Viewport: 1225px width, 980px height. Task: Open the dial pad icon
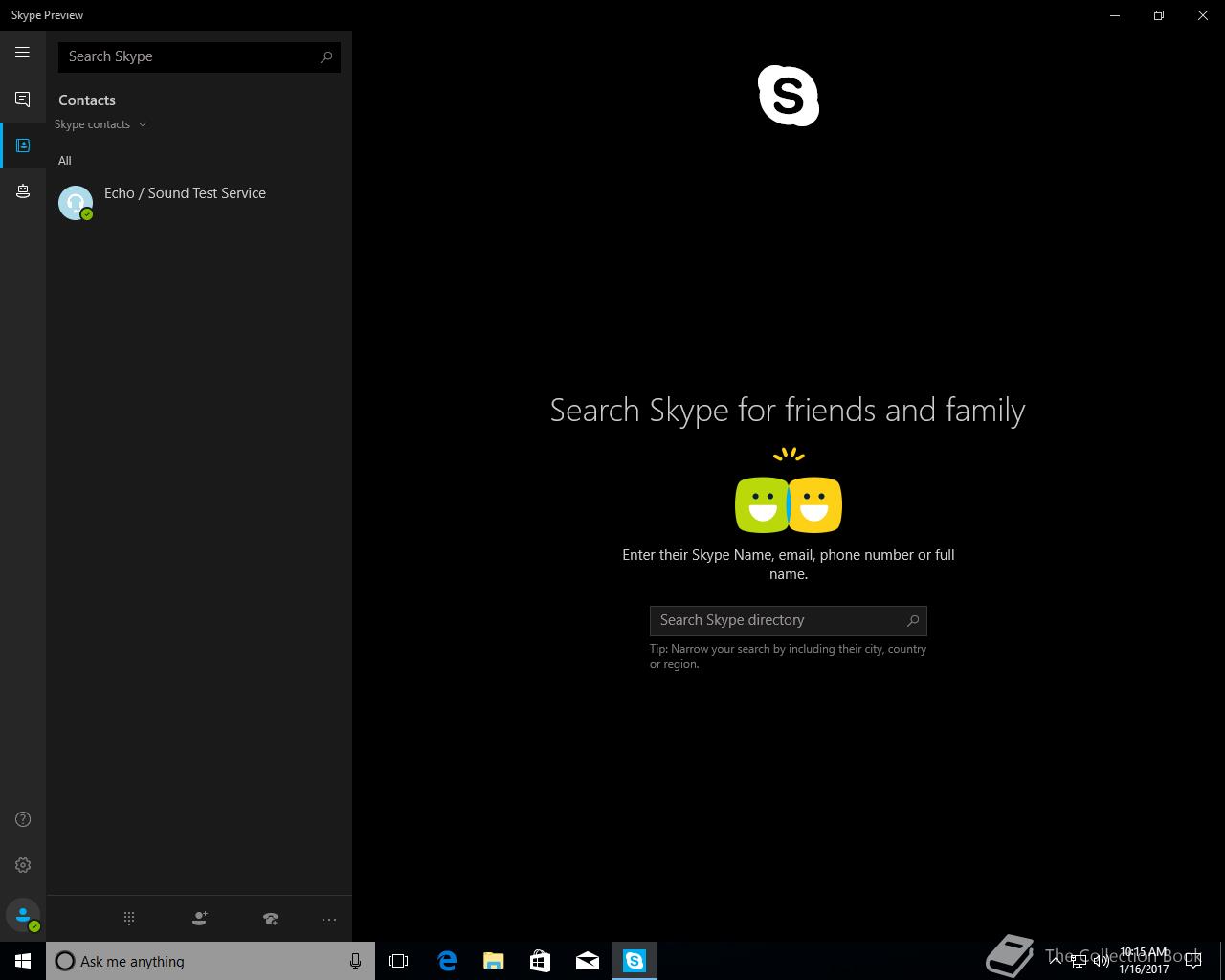click(x=129, y=919)
